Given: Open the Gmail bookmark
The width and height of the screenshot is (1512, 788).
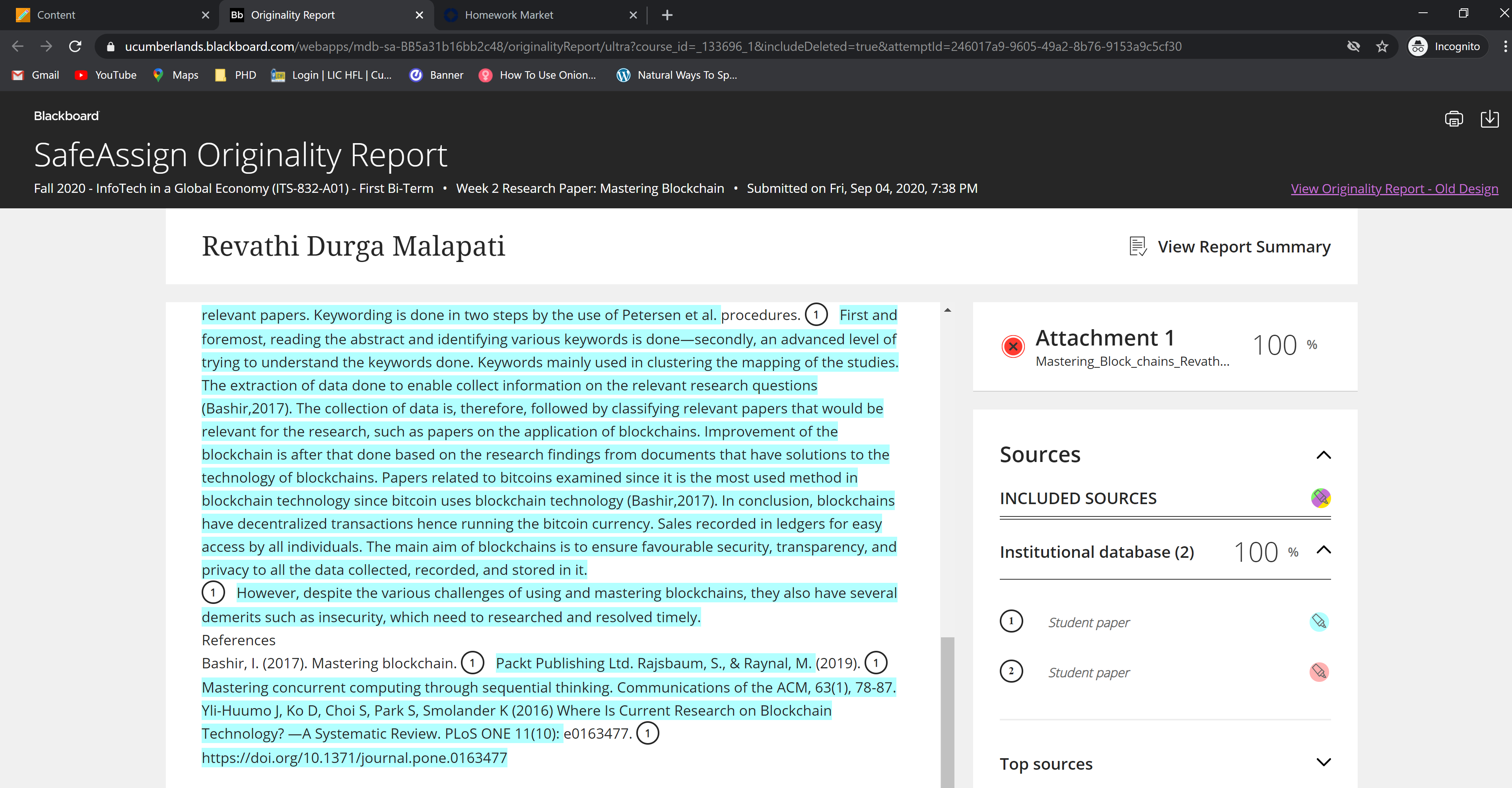Looking at the screenshot, I should tap(36, 75).
